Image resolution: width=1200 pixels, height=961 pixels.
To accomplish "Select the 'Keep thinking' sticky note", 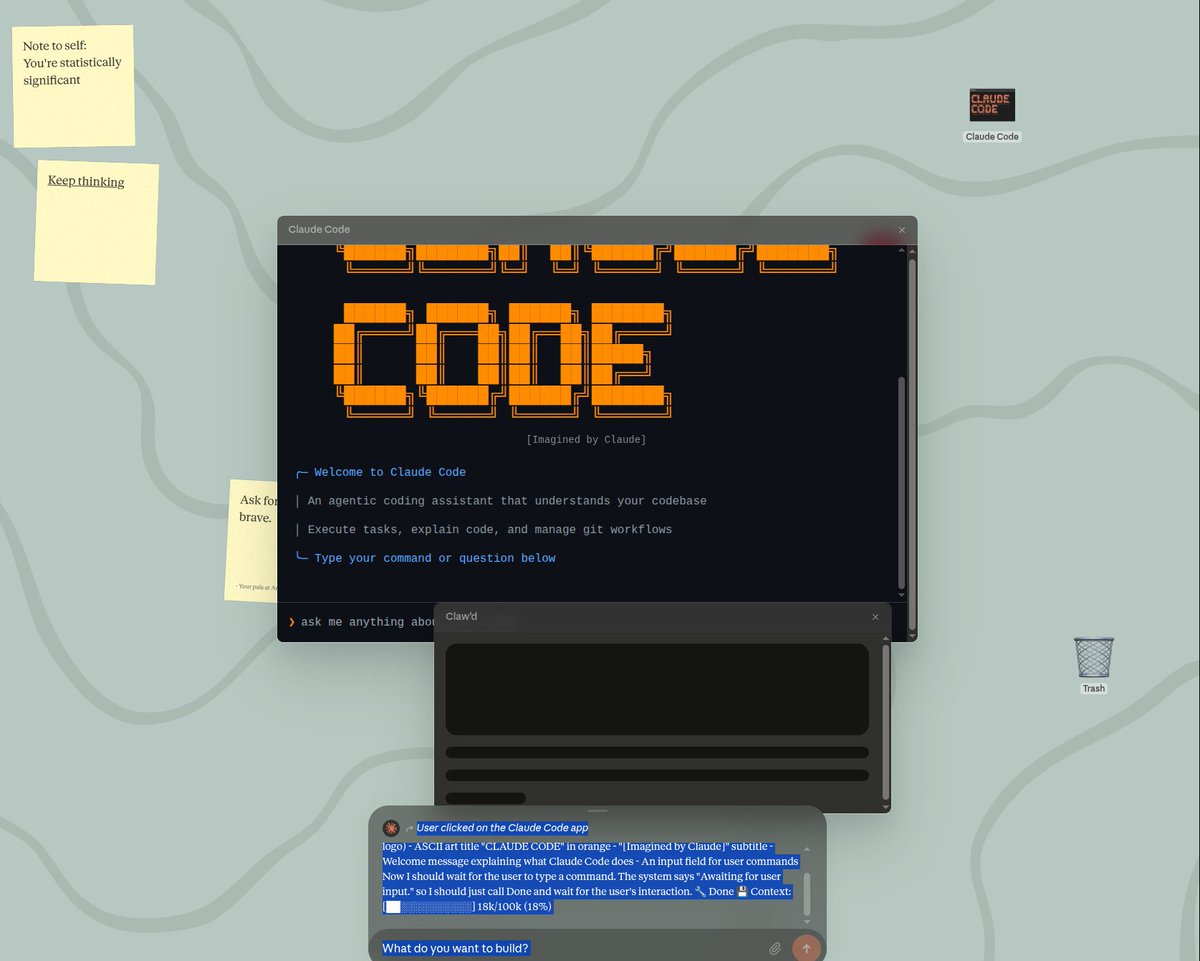I will coord(97,223).
